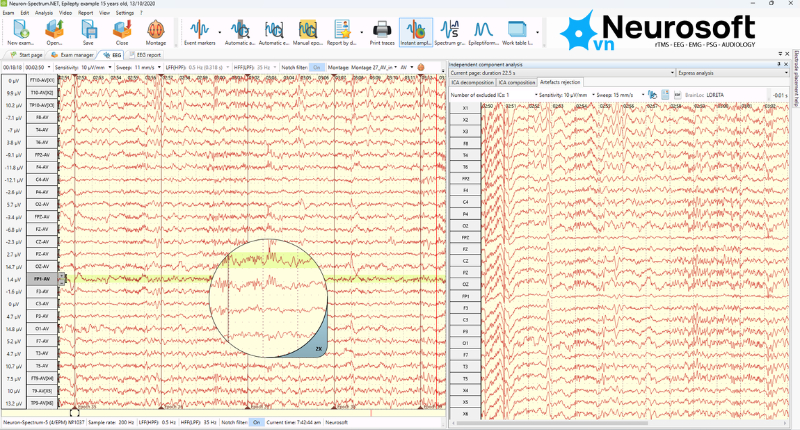Open the Analysis menu

coord(43,13)
